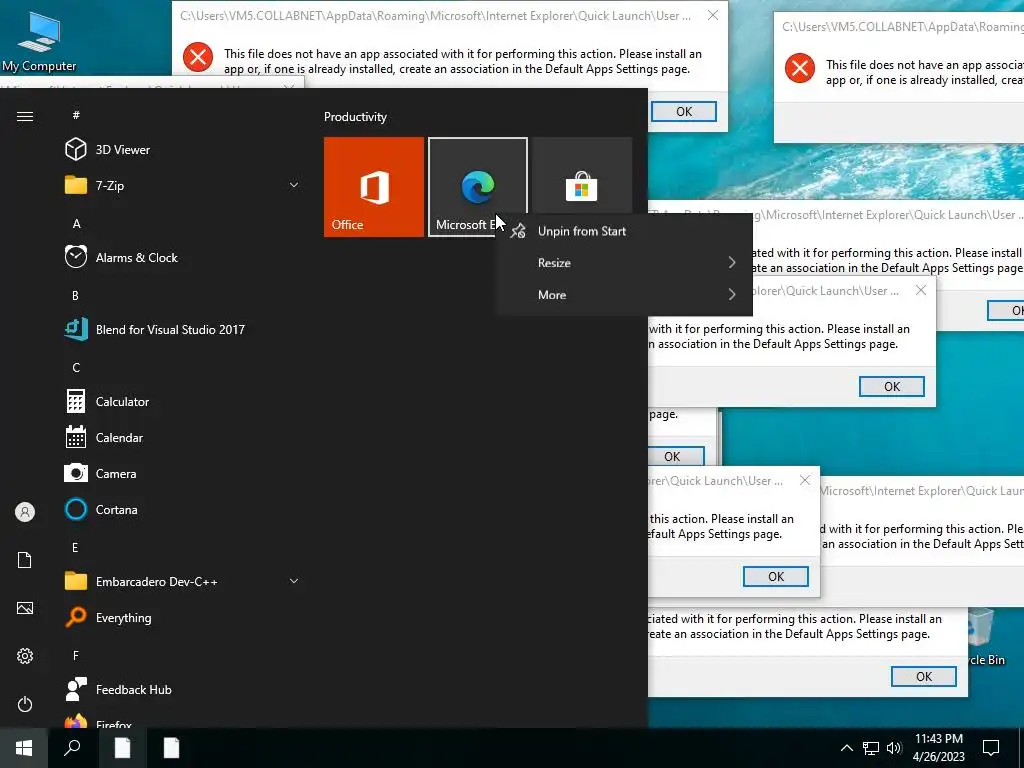Click the 'B' letter header in app list
The image size is (1024, 768).
point(76,295)
